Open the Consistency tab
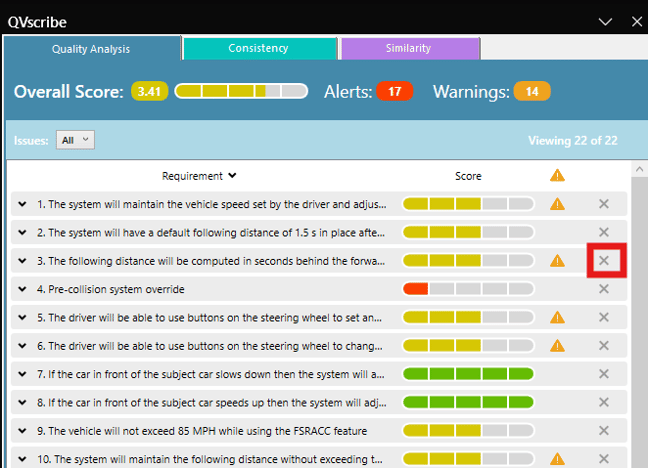This screenshot has height=468, width=648. [259, 48]
